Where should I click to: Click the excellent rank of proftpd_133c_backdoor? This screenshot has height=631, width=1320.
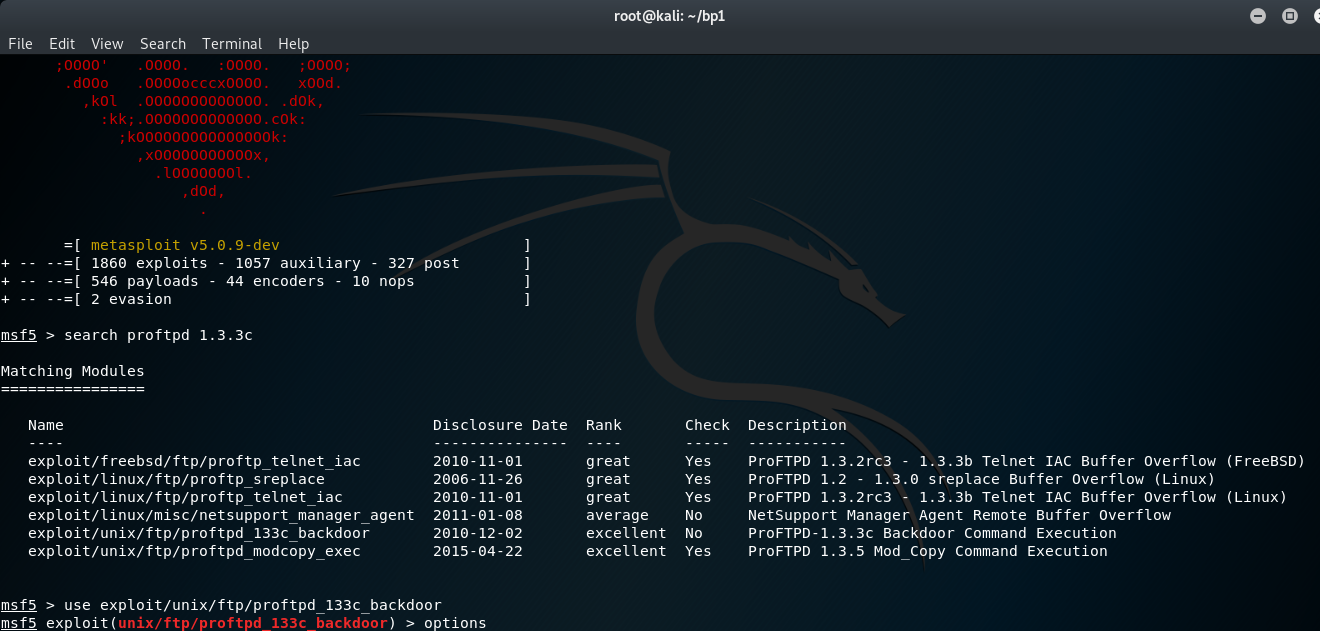(626, 533)
